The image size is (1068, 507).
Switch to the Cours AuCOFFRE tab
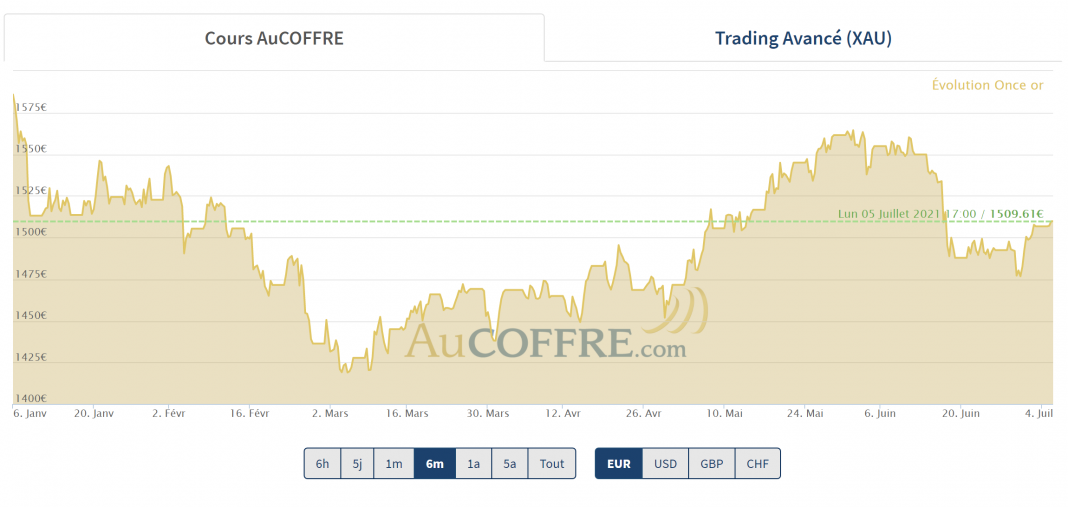(x=274, y=38)
